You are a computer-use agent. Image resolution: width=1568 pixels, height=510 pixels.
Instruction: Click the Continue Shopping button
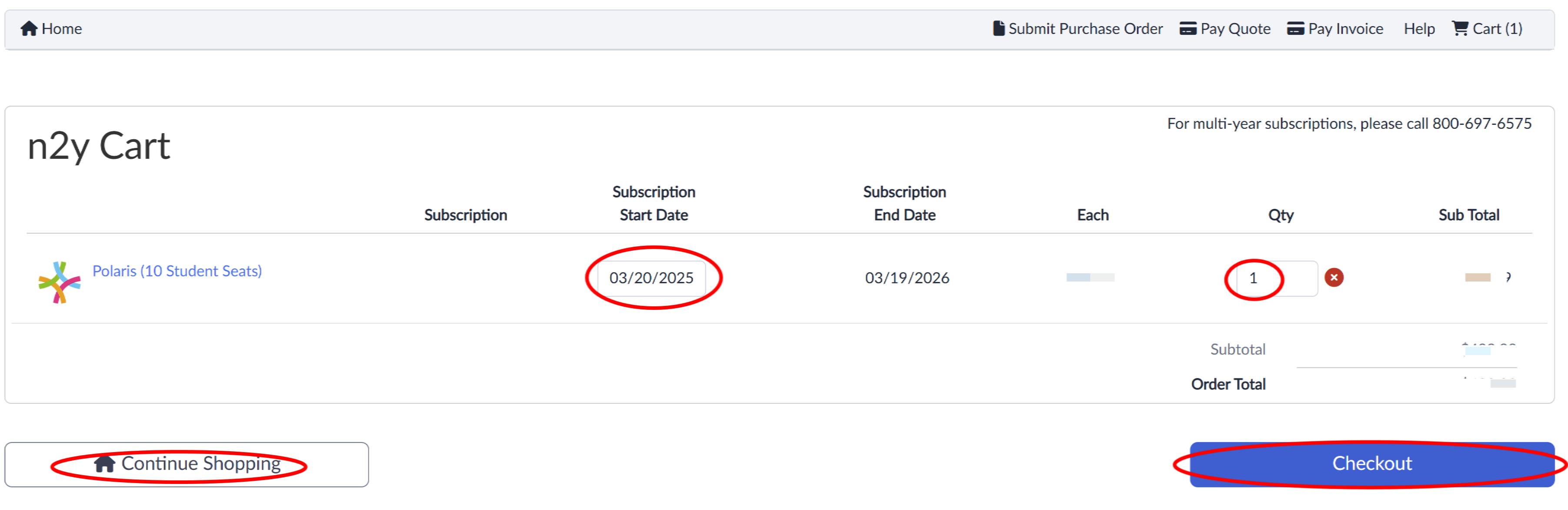point(187,464)
